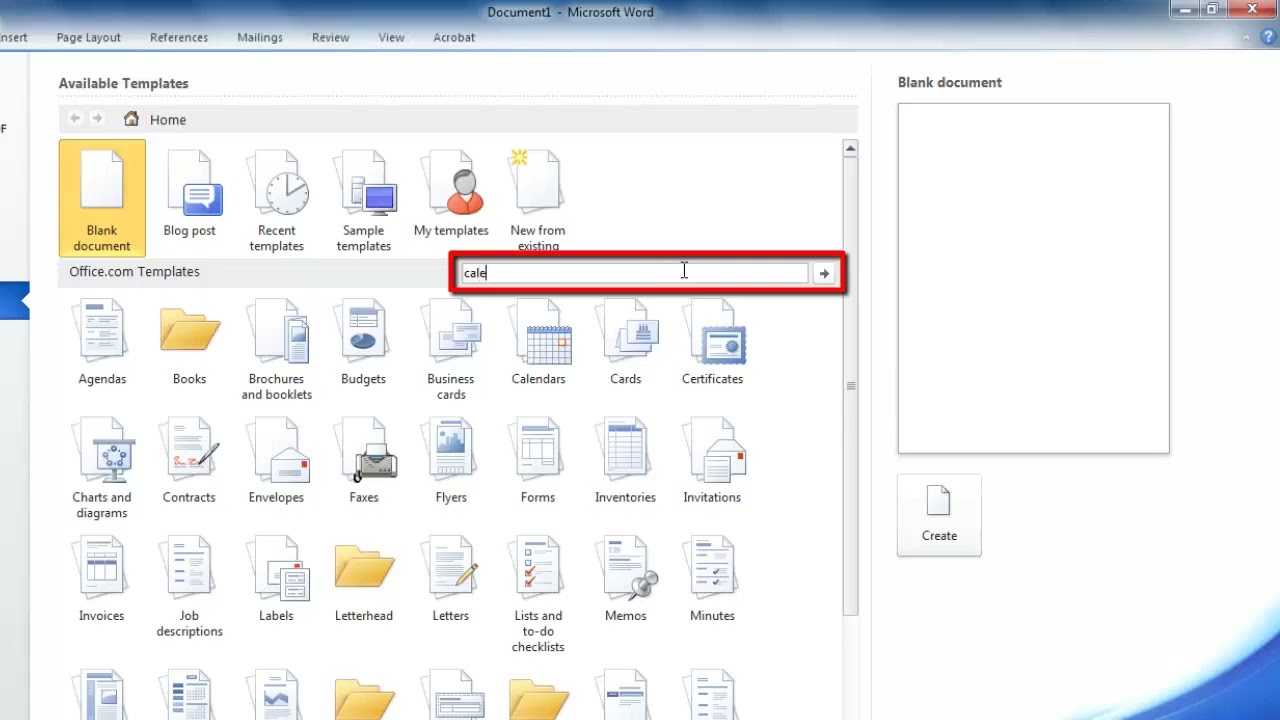Open the Envelopes template category

(x=276, y=460)
